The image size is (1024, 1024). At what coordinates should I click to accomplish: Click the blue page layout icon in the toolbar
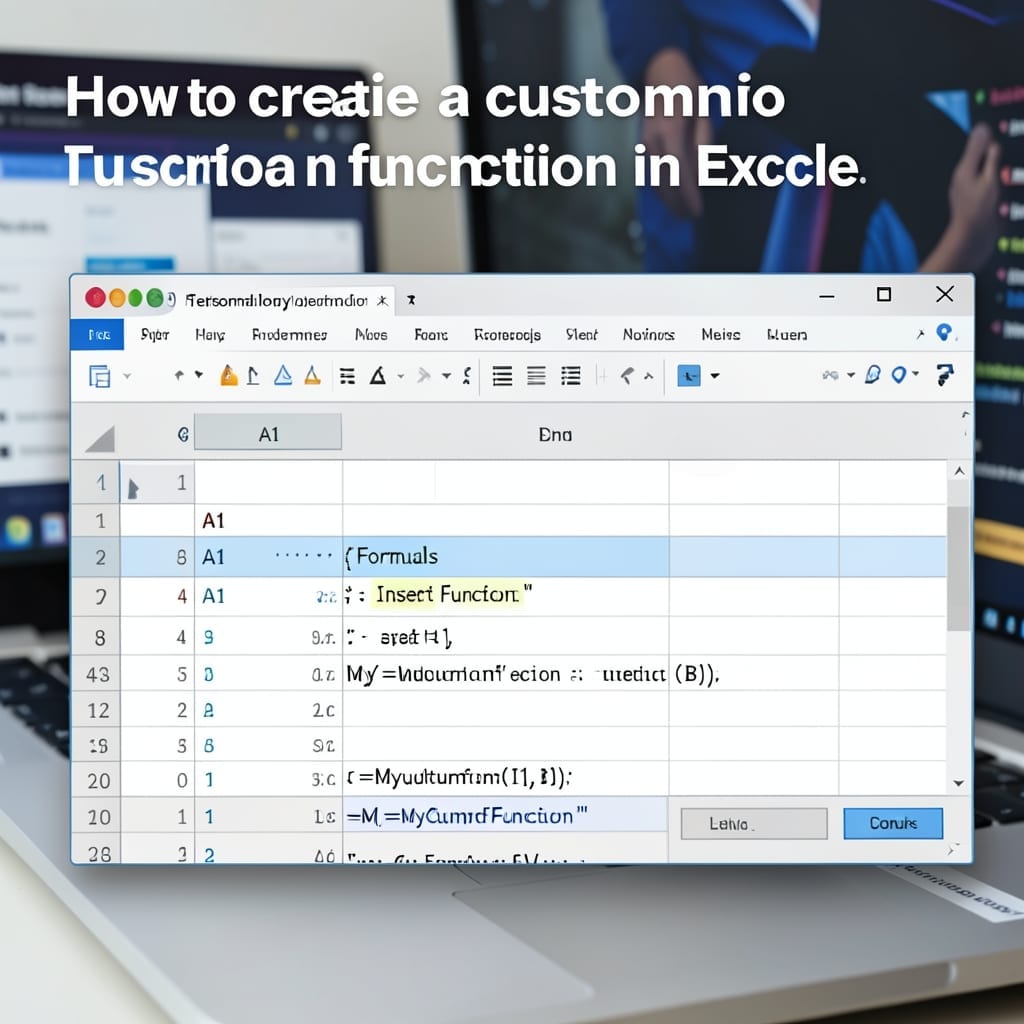coord(99,376)
